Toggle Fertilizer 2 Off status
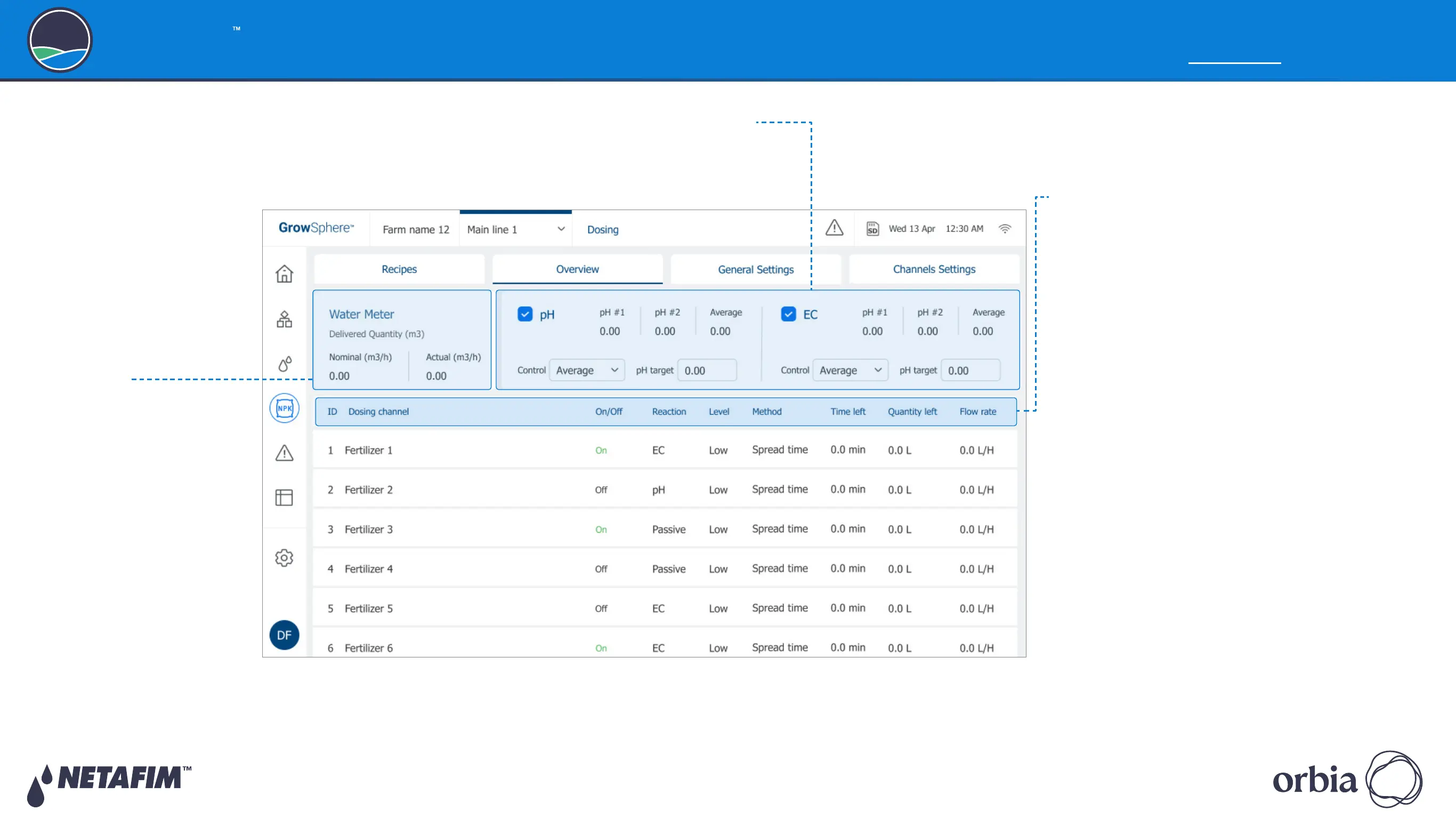1456x819 pixels. [x=601, y=490]
